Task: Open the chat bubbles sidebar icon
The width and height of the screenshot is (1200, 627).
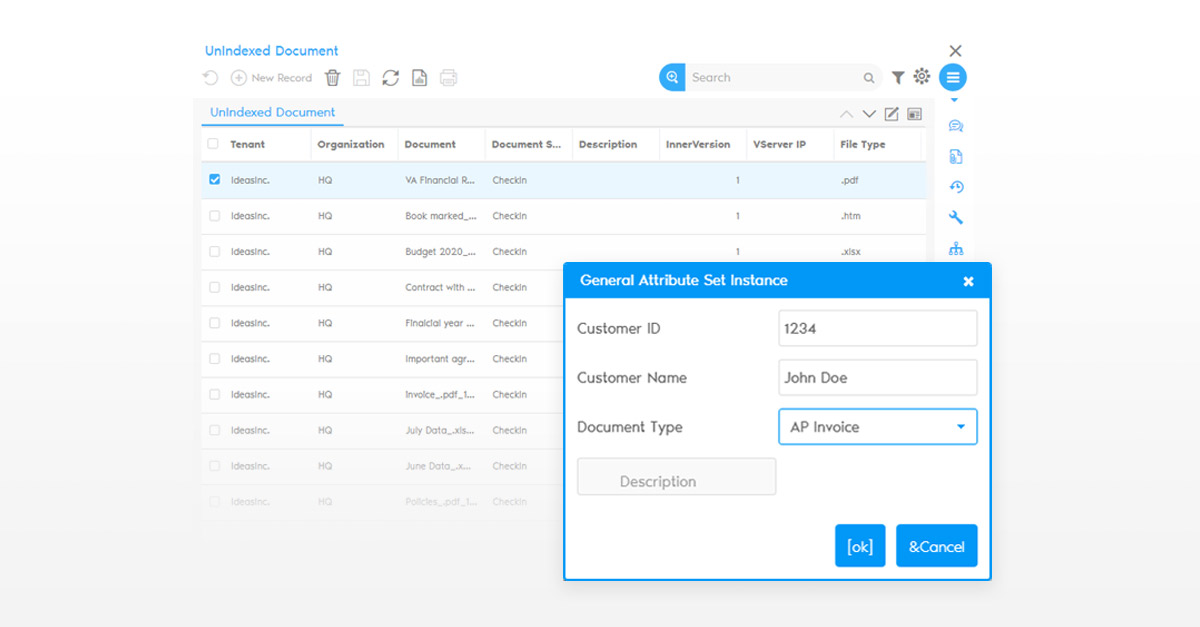Action: click(x=955, y=126)
